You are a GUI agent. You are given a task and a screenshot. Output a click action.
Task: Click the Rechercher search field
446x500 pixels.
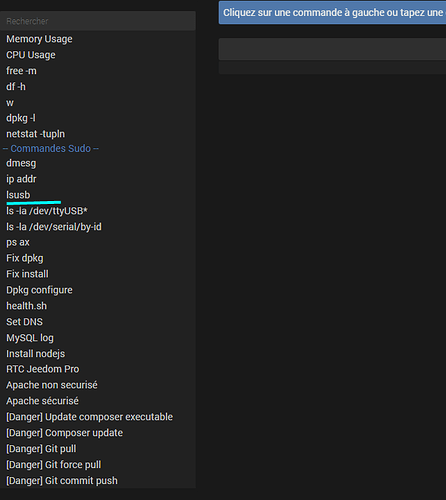[98, 21]
